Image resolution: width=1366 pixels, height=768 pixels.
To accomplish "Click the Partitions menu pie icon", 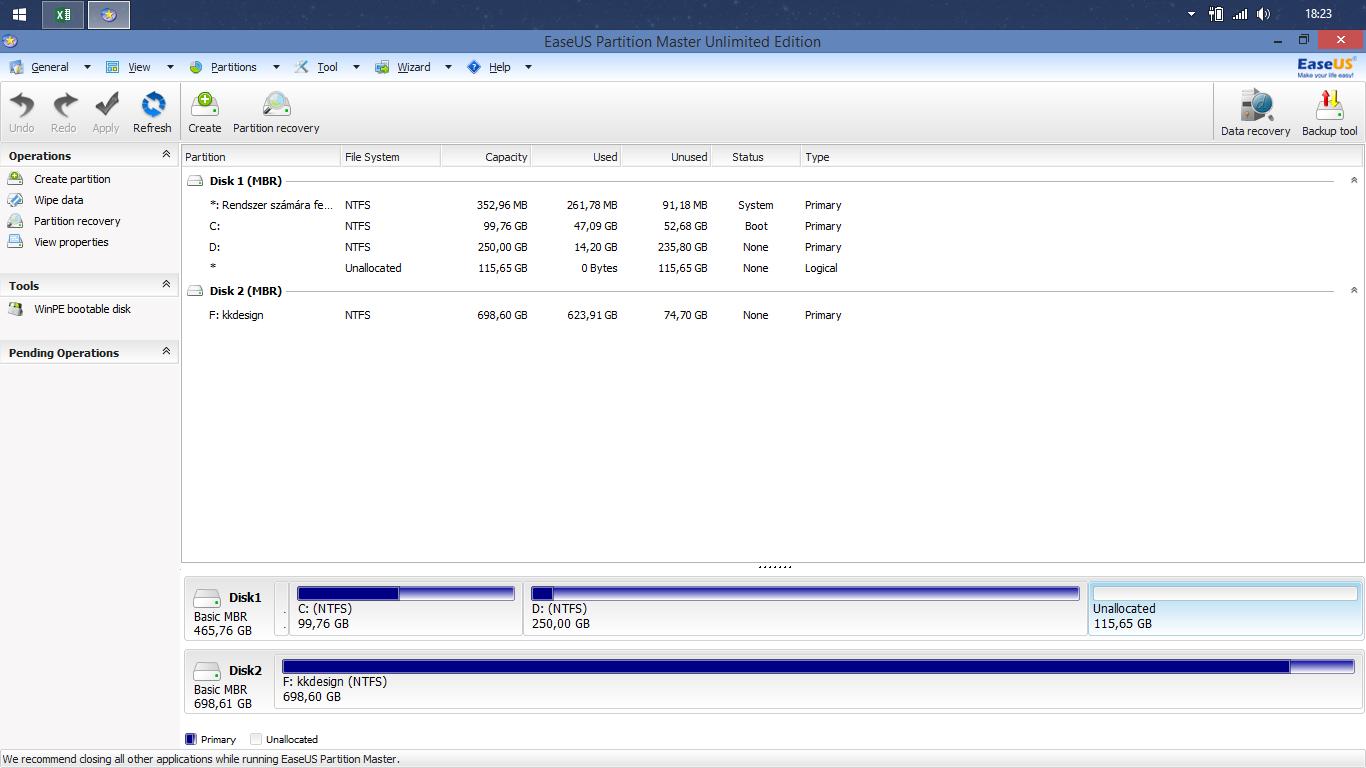I will click(x=195, y=67).
